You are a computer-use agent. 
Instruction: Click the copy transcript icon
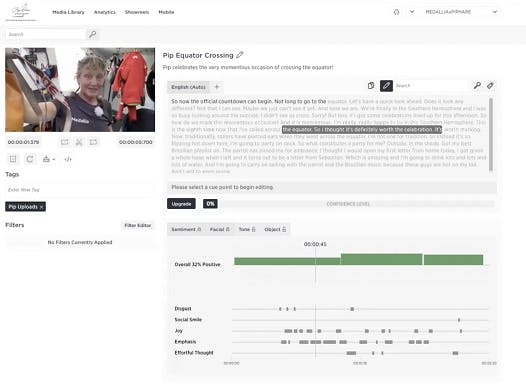(x=371, y=86)
